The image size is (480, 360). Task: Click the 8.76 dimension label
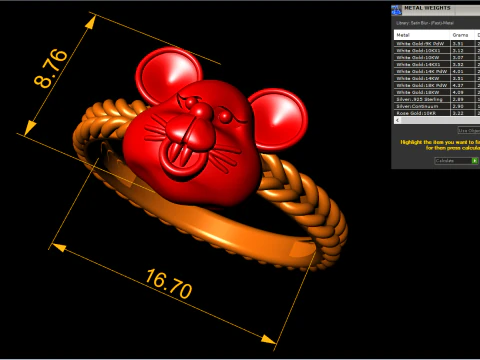[x=50, y=68]
